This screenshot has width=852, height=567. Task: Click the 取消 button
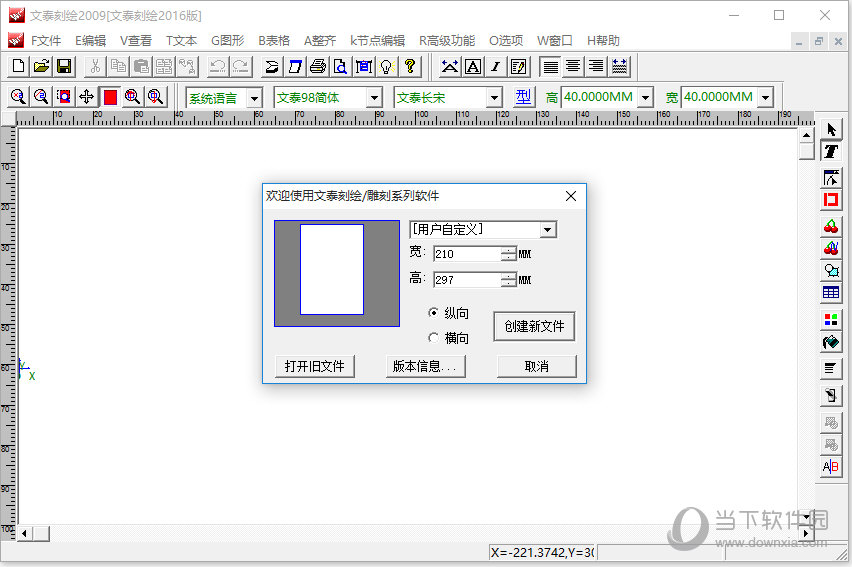pos(537,366)
